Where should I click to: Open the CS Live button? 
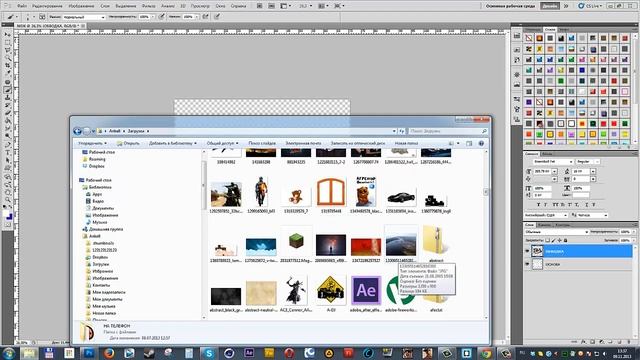[590, 6]
